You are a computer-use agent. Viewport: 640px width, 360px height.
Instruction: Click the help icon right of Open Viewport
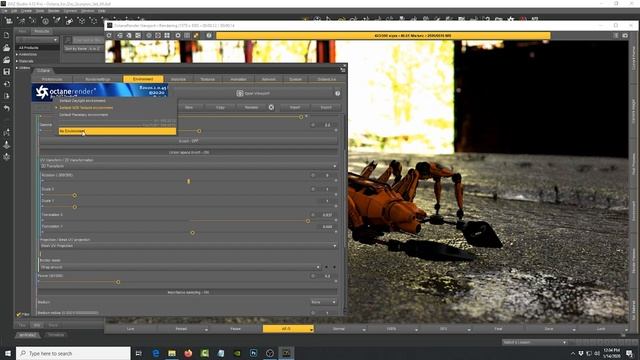pos(338,93)
